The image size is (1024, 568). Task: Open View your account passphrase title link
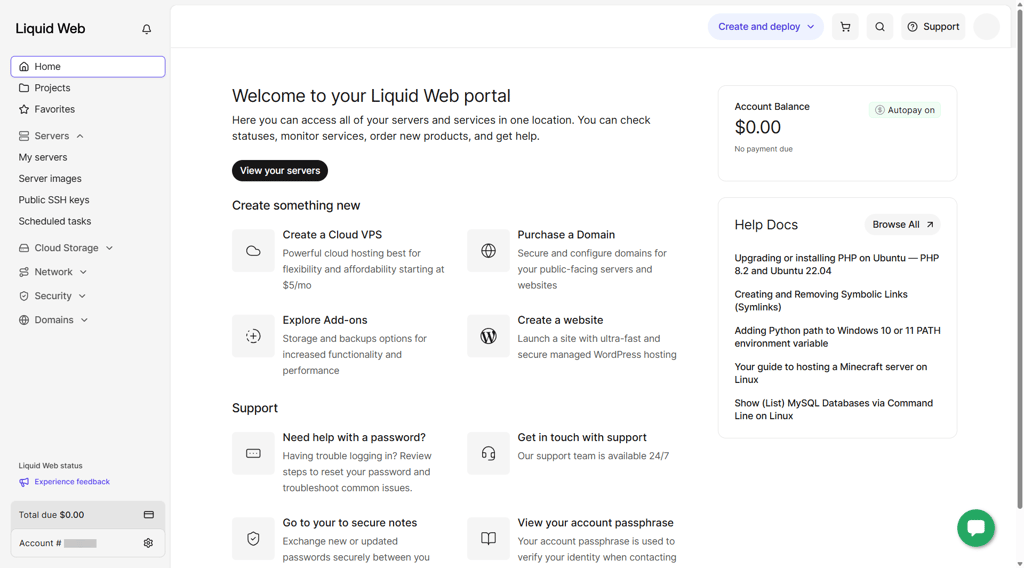pos(596,523)
